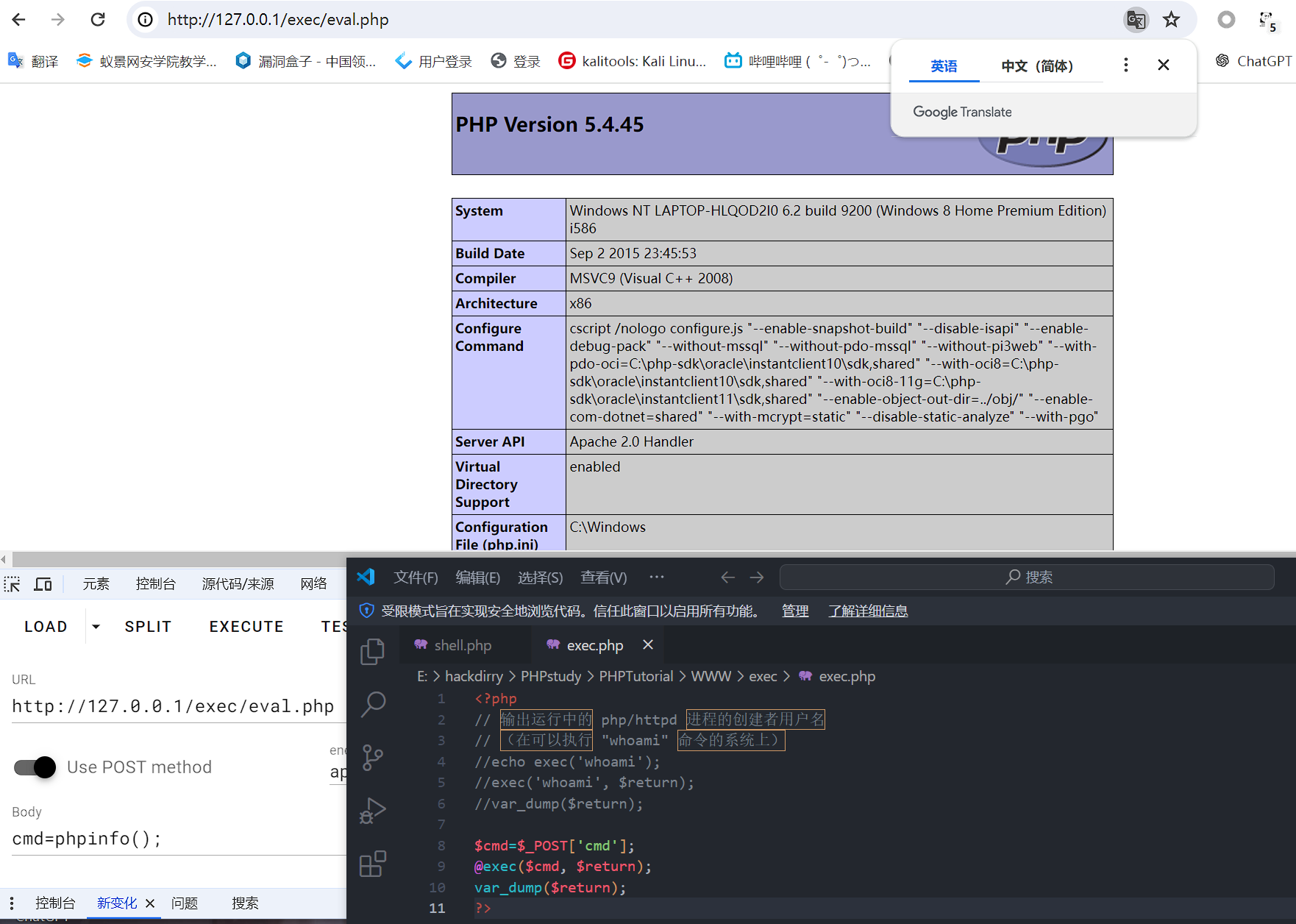Close the 新变化 drawer tab
The width and height of the screenshot is (1296, 924).
[150, 903]
